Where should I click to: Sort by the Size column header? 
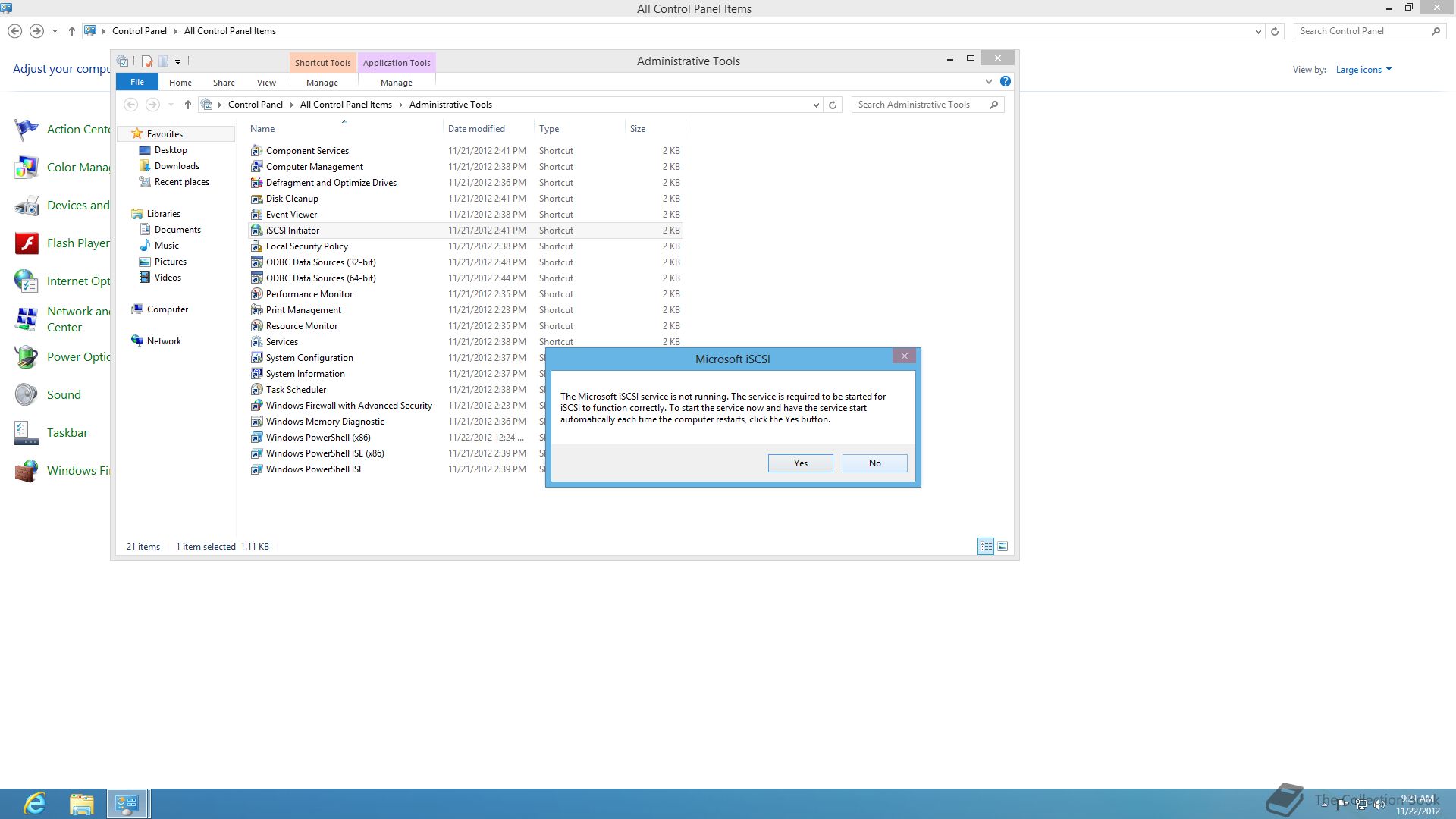638,129
